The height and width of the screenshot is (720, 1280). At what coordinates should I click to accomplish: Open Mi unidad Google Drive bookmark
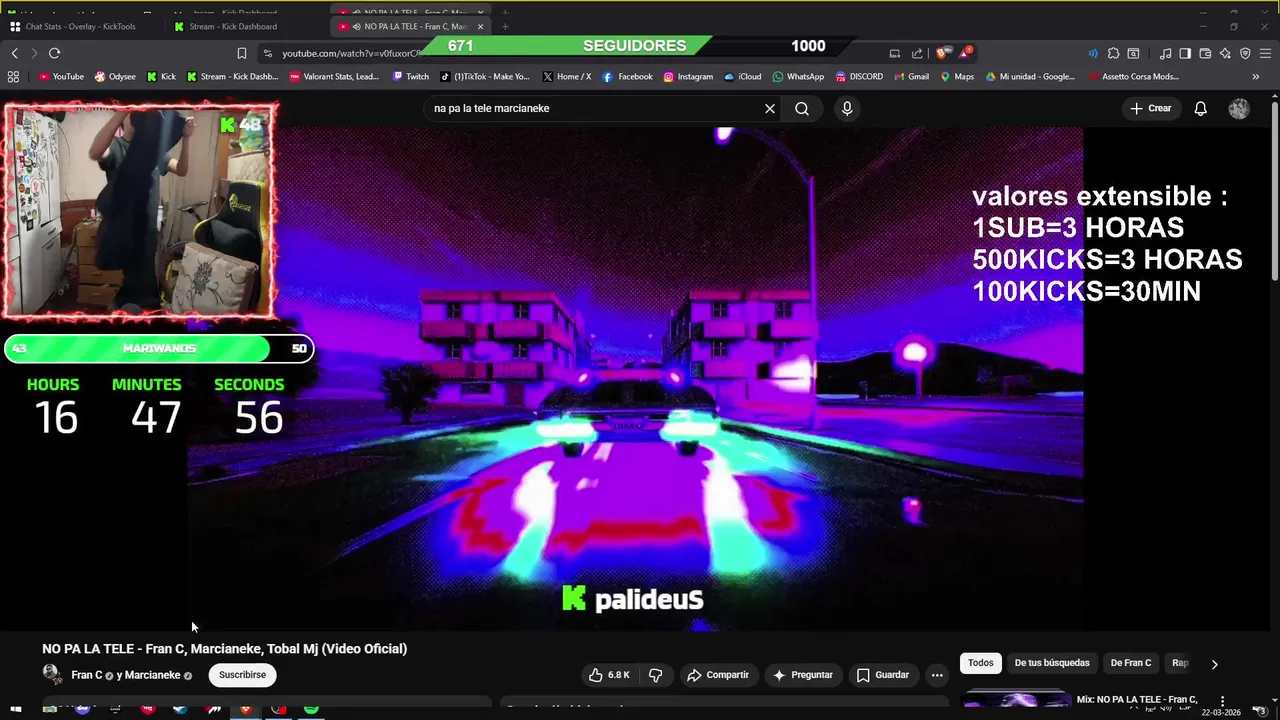pyautogui.click(x=1030, y=76)
